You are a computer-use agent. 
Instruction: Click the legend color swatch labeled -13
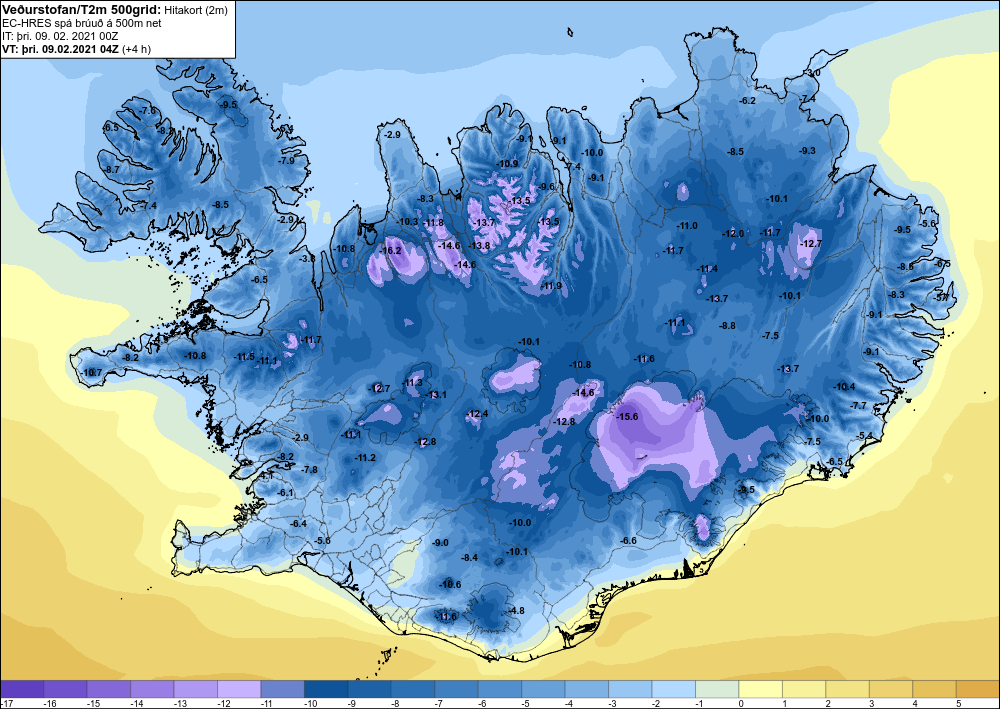tap(195, 689)
